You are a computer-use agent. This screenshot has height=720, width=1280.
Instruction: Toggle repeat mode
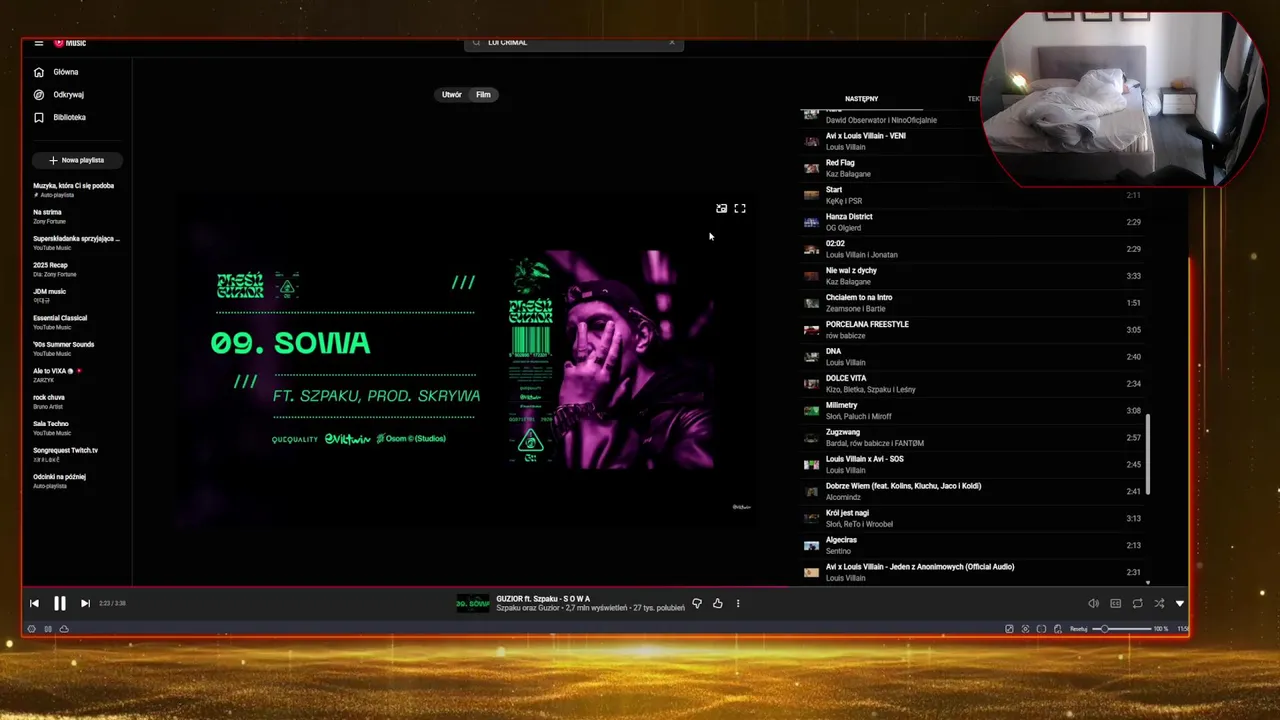tap(1137, 603)
